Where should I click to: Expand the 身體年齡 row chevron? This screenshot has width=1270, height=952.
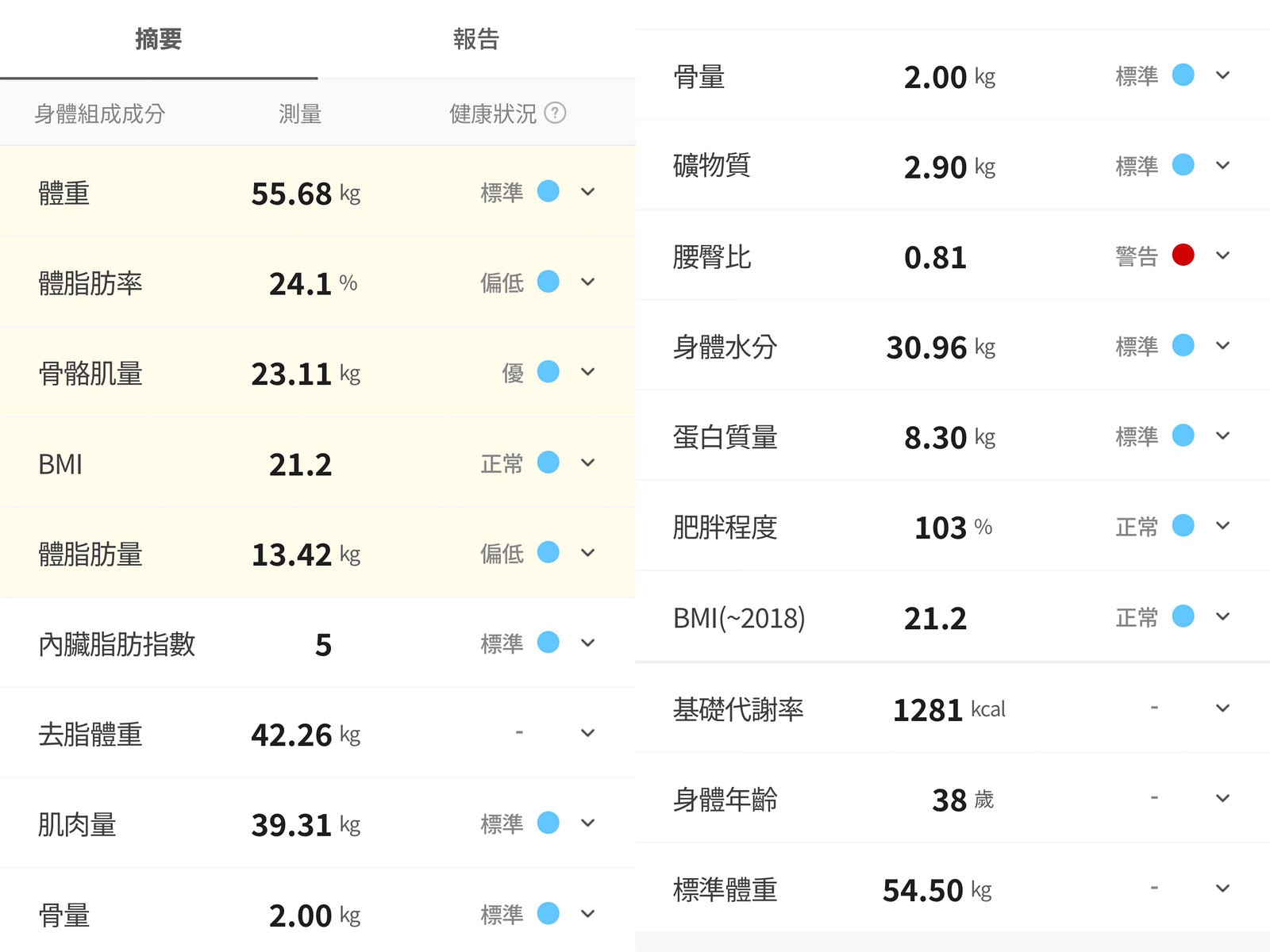point(1222,798)
